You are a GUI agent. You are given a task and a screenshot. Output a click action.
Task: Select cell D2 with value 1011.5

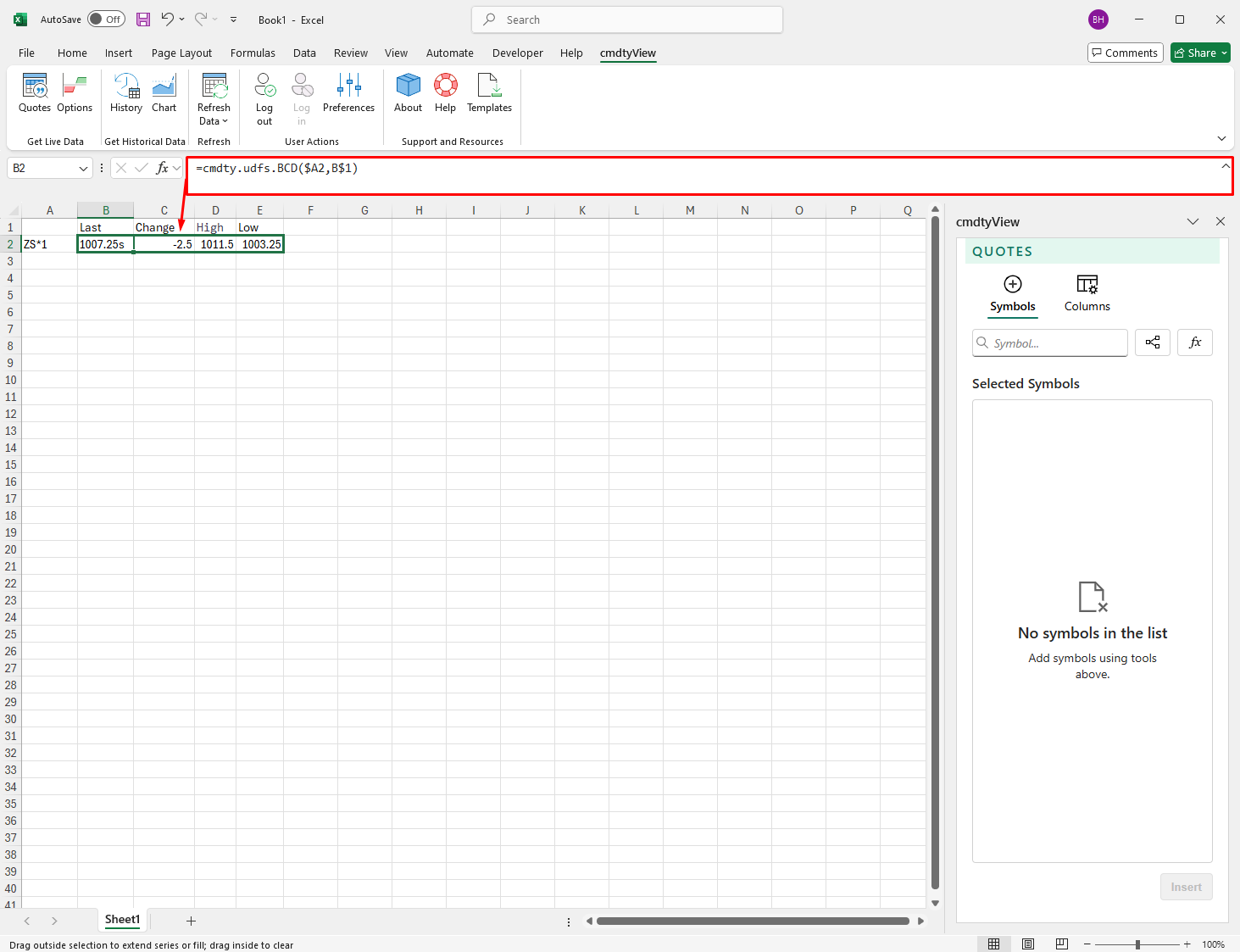(215, 244)
